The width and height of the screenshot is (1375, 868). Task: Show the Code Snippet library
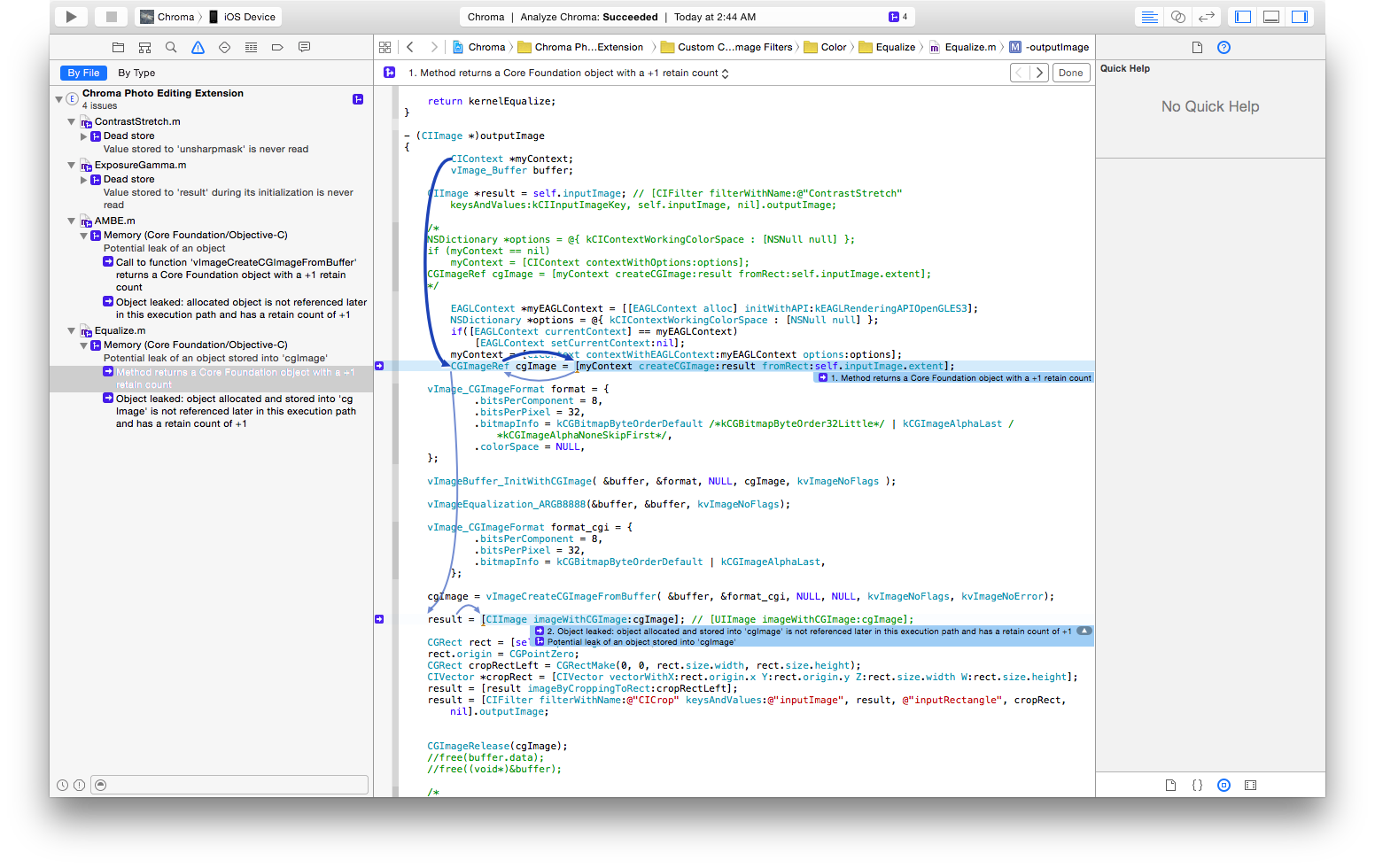coord(1197,785)
